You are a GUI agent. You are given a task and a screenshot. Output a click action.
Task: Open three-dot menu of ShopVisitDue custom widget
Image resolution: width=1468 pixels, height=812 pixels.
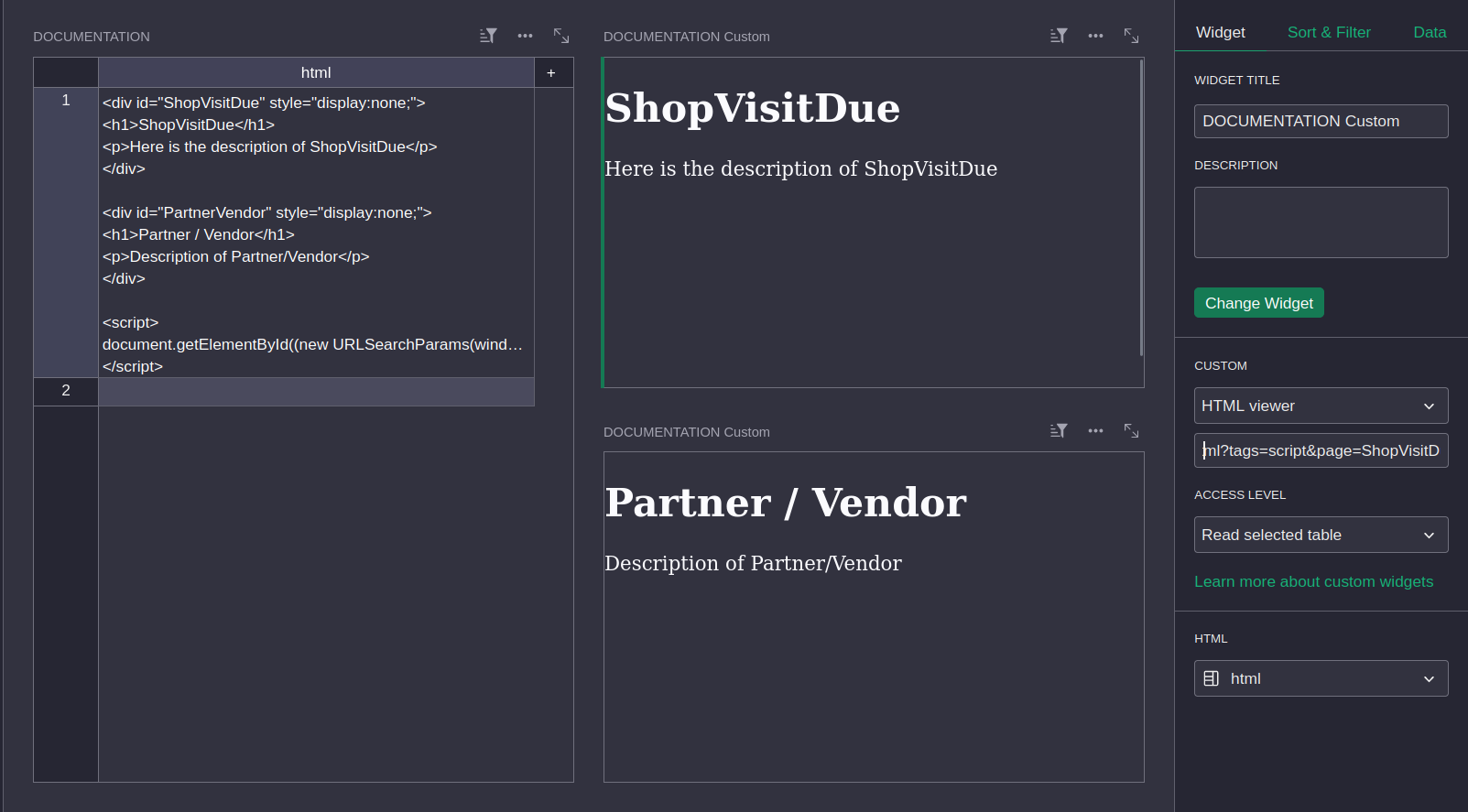tap(1095, 36)
